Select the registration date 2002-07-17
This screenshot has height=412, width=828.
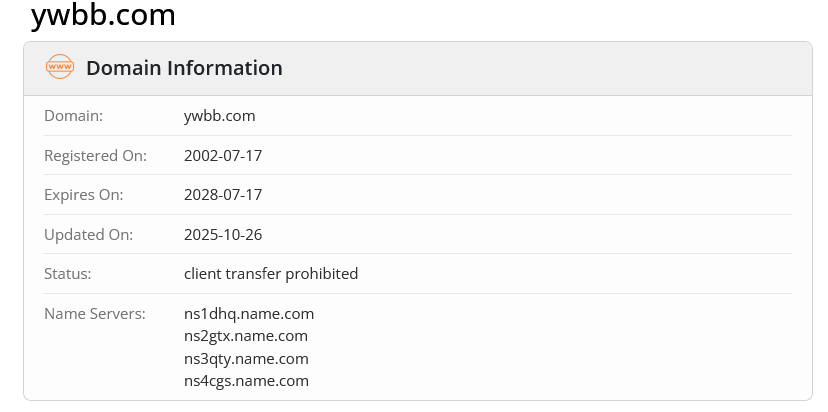(223, 156)
